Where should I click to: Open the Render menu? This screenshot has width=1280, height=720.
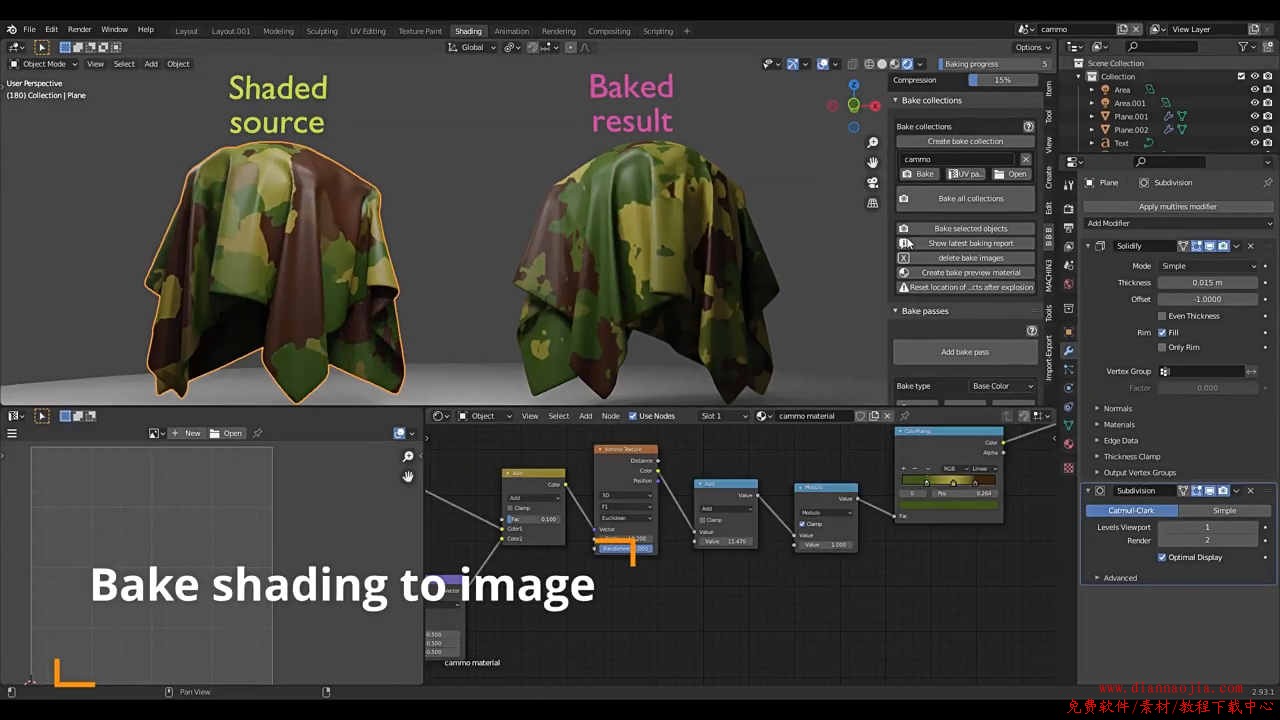(79, 30)
